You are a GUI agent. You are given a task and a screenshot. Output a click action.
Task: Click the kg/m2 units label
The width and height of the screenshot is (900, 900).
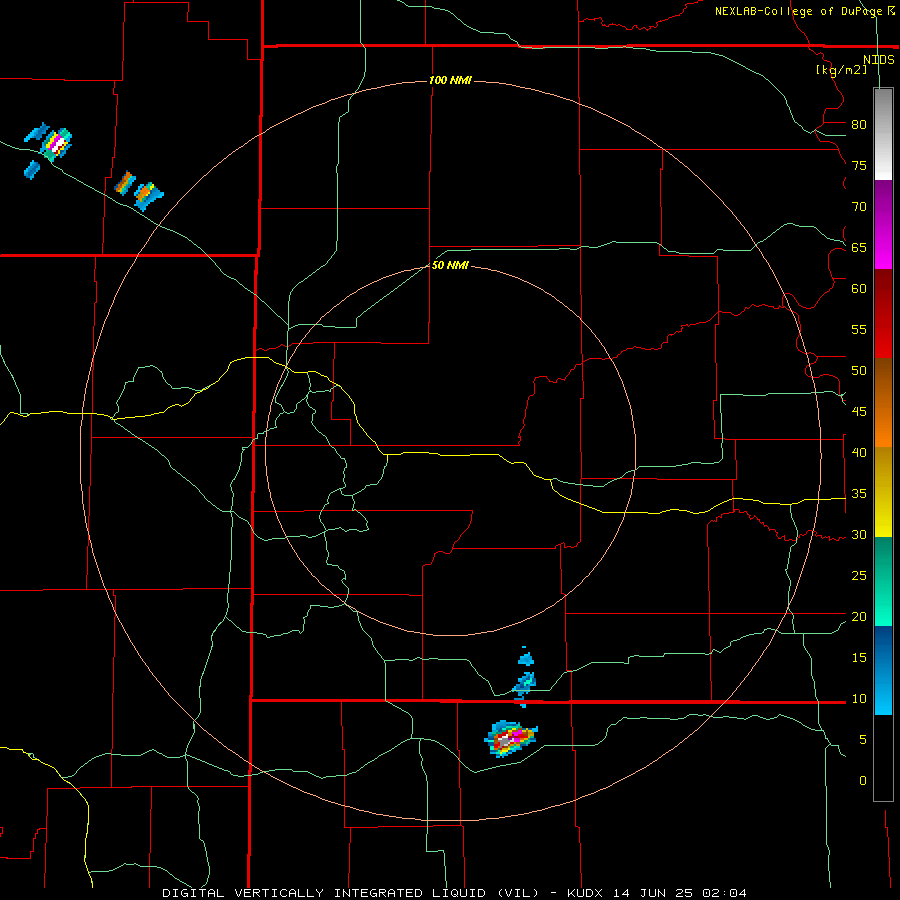842,70
